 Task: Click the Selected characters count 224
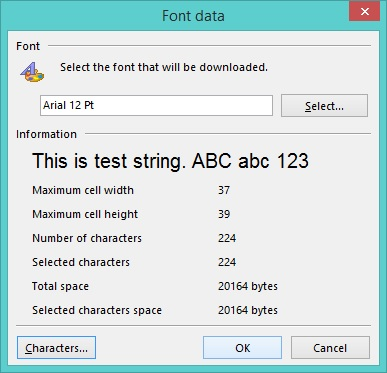227,262
